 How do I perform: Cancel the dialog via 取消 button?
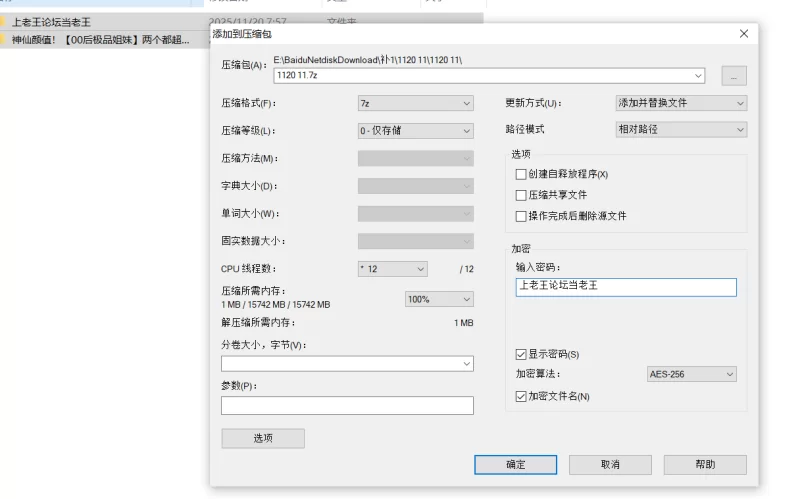click(610, 465)
